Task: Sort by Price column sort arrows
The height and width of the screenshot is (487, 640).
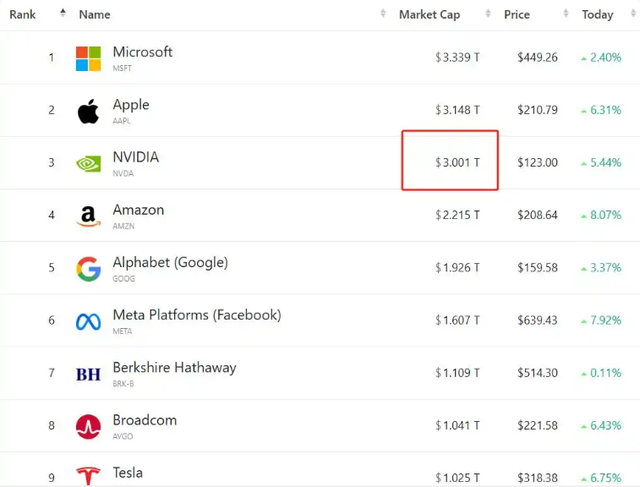Action: (566, 13)
